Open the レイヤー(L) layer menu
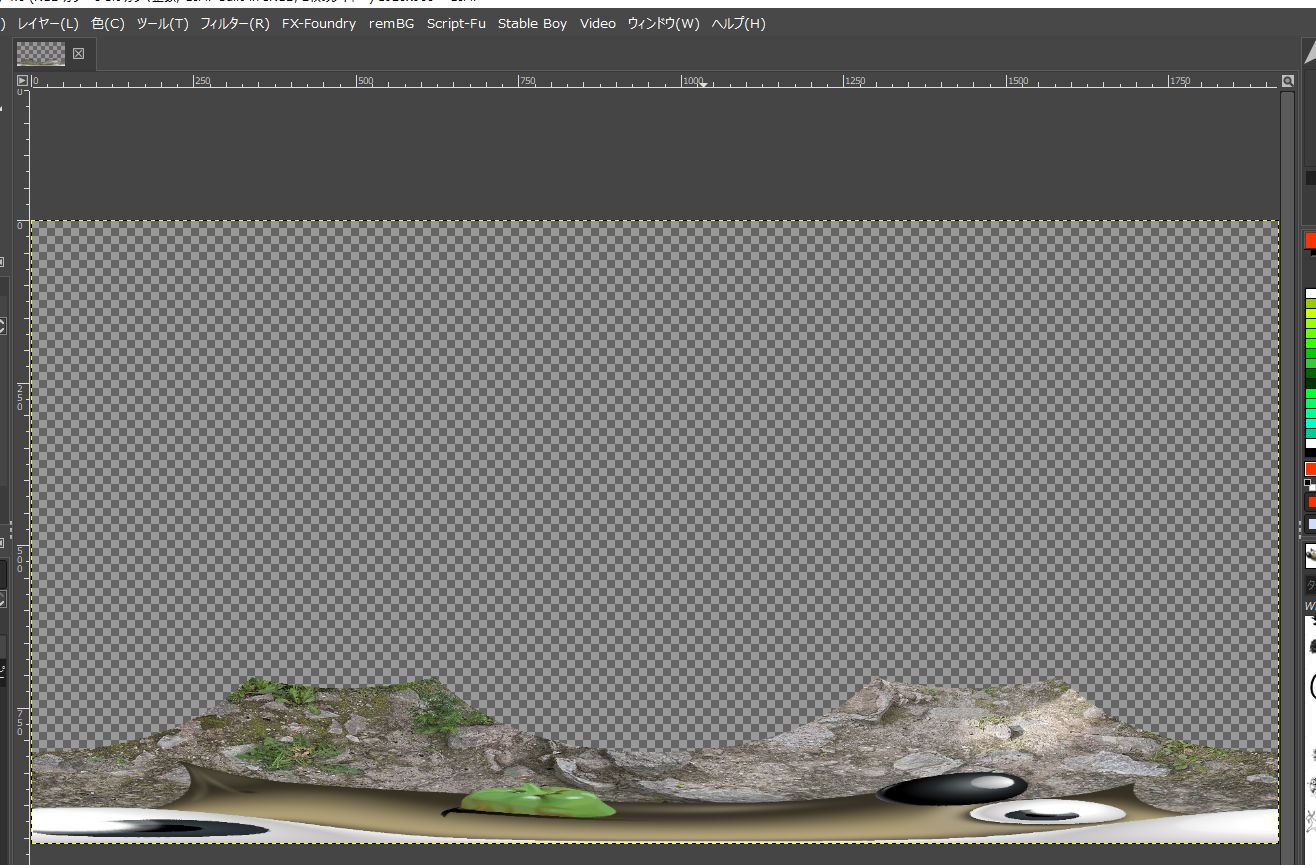Screen dimensions: 1316x865 pyautogui.click(x=47, y=23)
